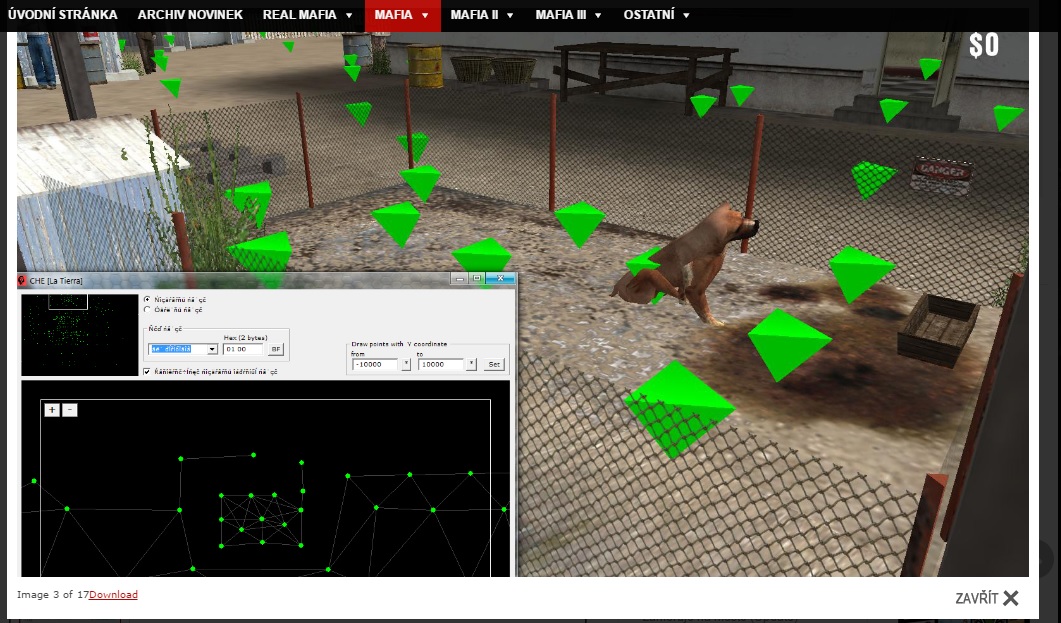Click the Hex (2 bytes) input field

tap(243, 350)
